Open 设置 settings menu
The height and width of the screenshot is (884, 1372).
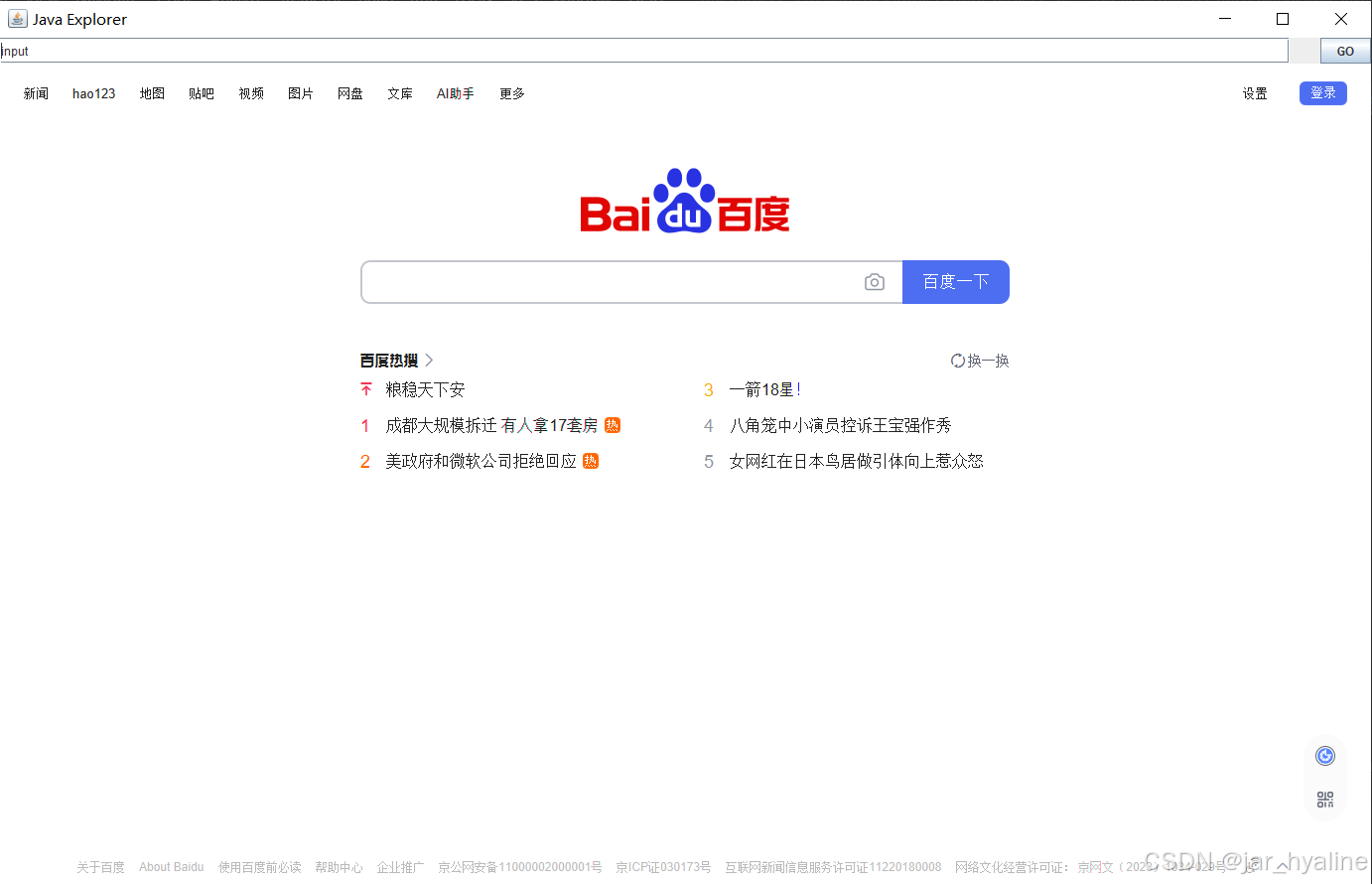click(x=1255, y=93)
